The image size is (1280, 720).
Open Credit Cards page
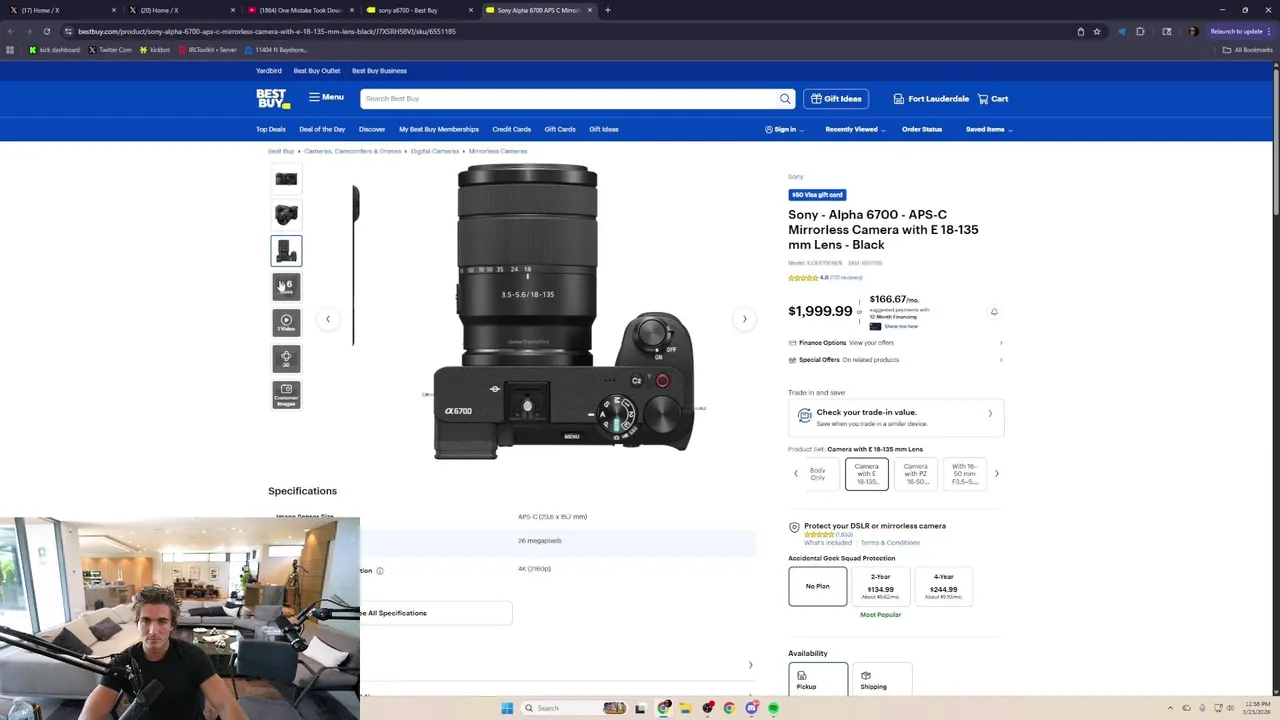click(511, 129)
